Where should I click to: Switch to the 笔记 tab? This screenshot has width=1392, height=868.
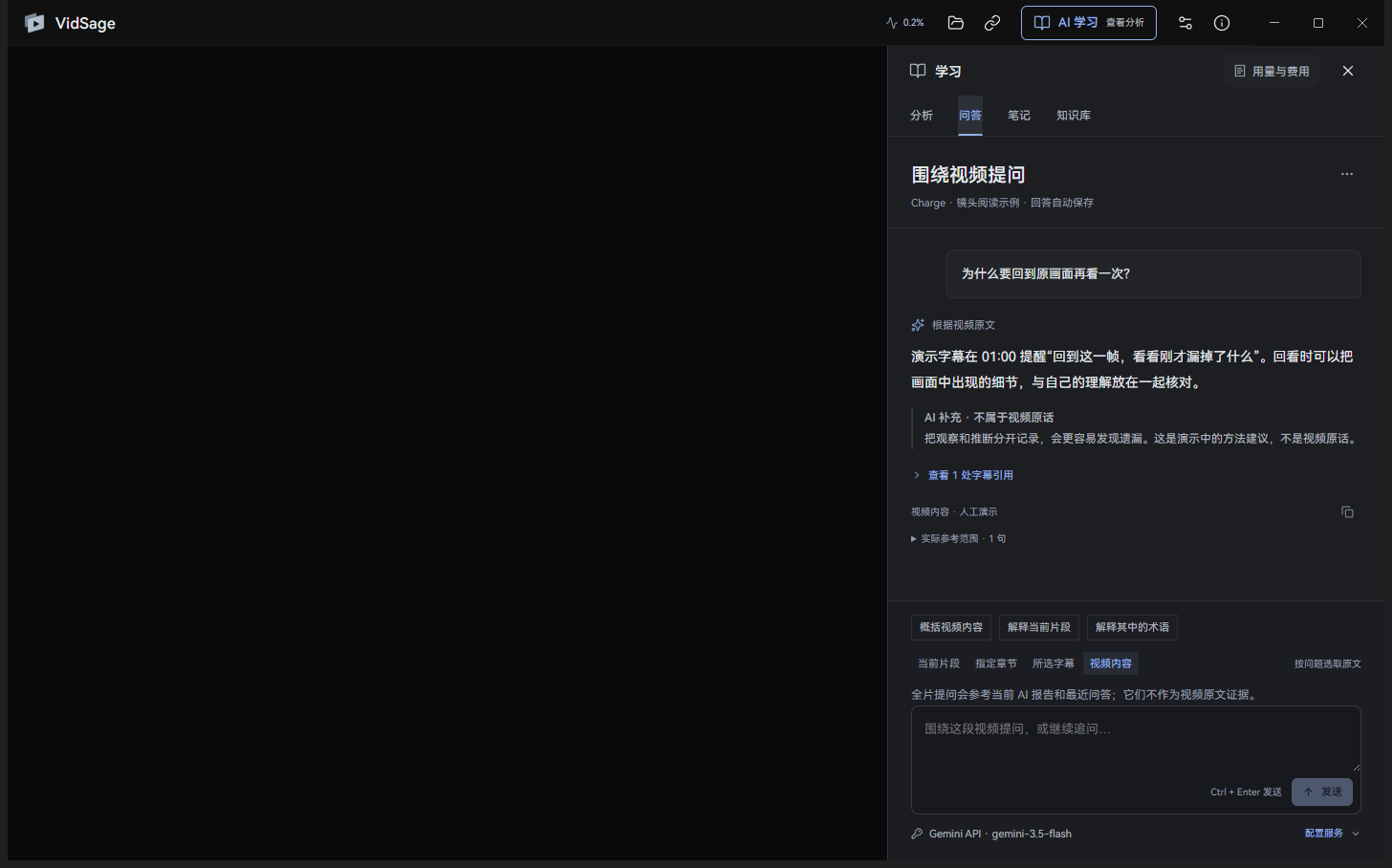(1019, 116)
